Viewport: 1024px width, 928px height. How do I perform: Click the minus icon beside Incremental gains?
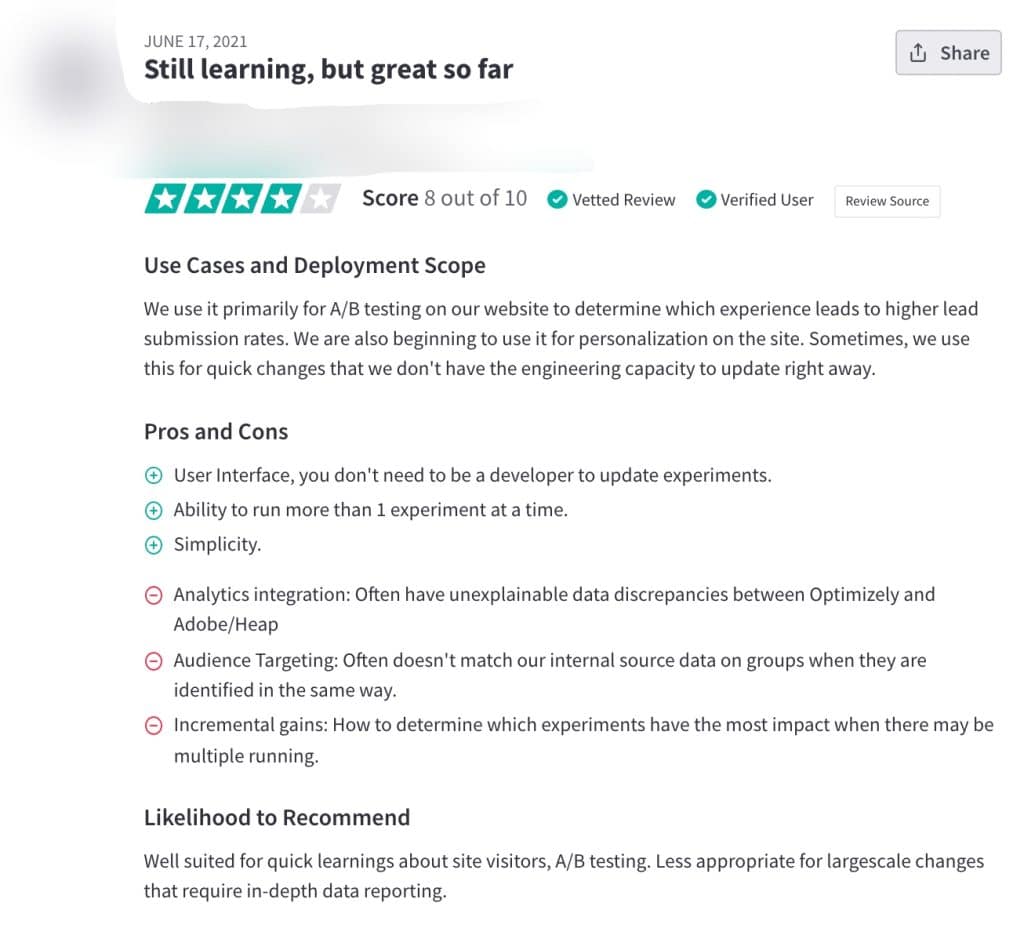pyautogui.click(x=154, y=726)
